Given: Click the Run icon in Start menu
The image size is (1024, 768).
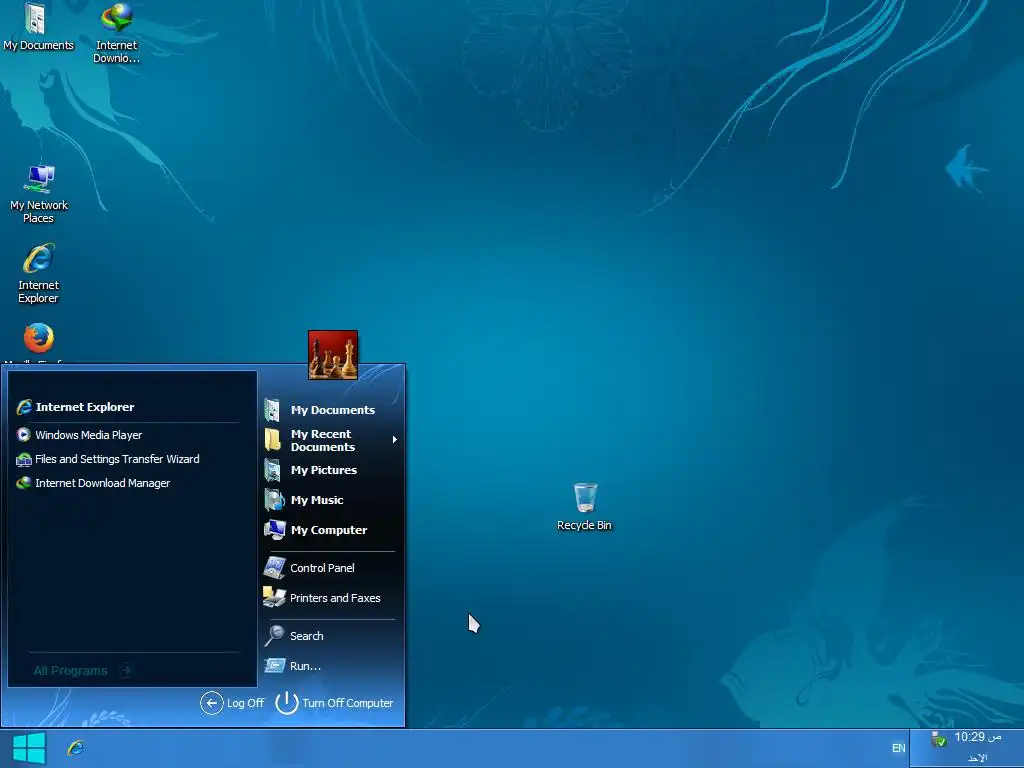Looking at the screenshot, I should pyautogui.click(x=274, y=665).
